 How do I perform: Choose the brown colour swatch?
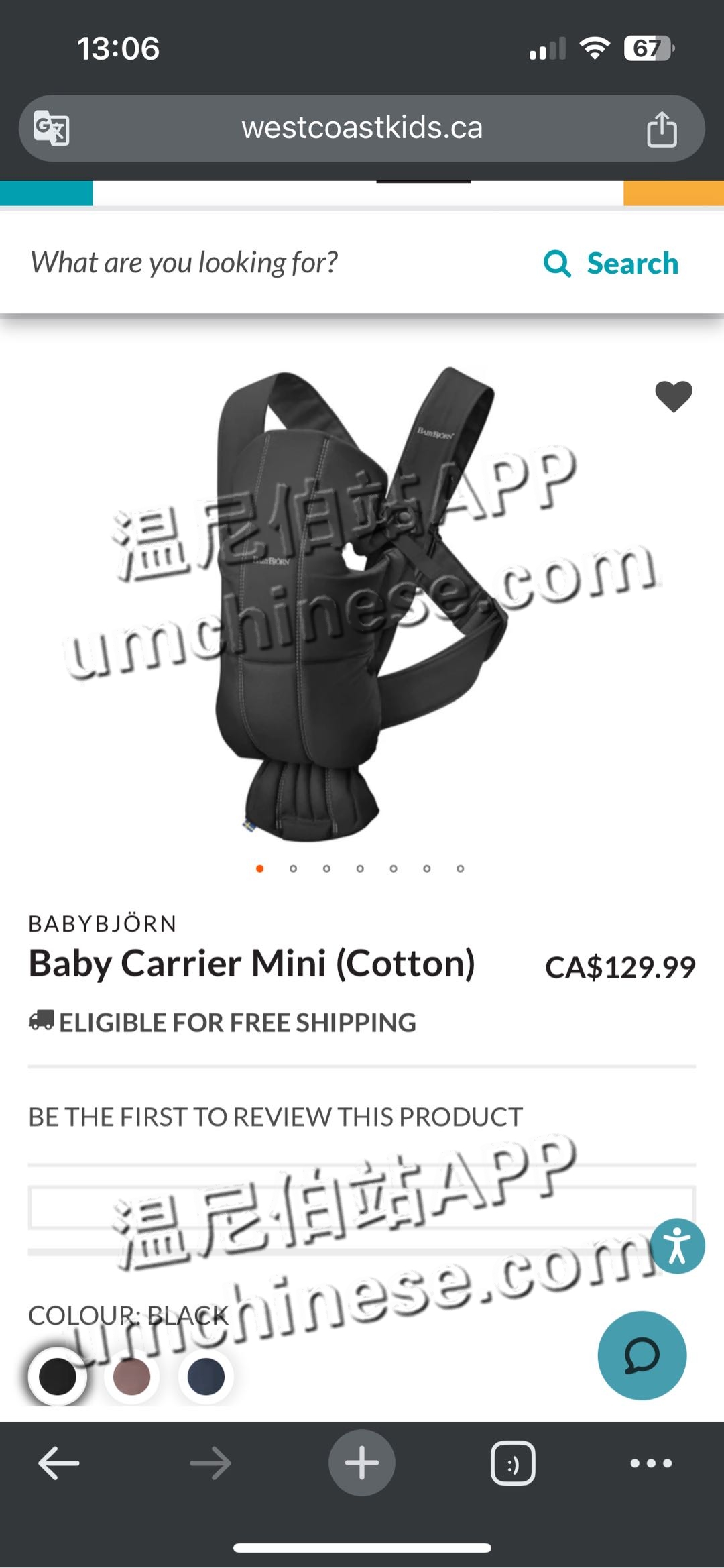[131, 1376]
